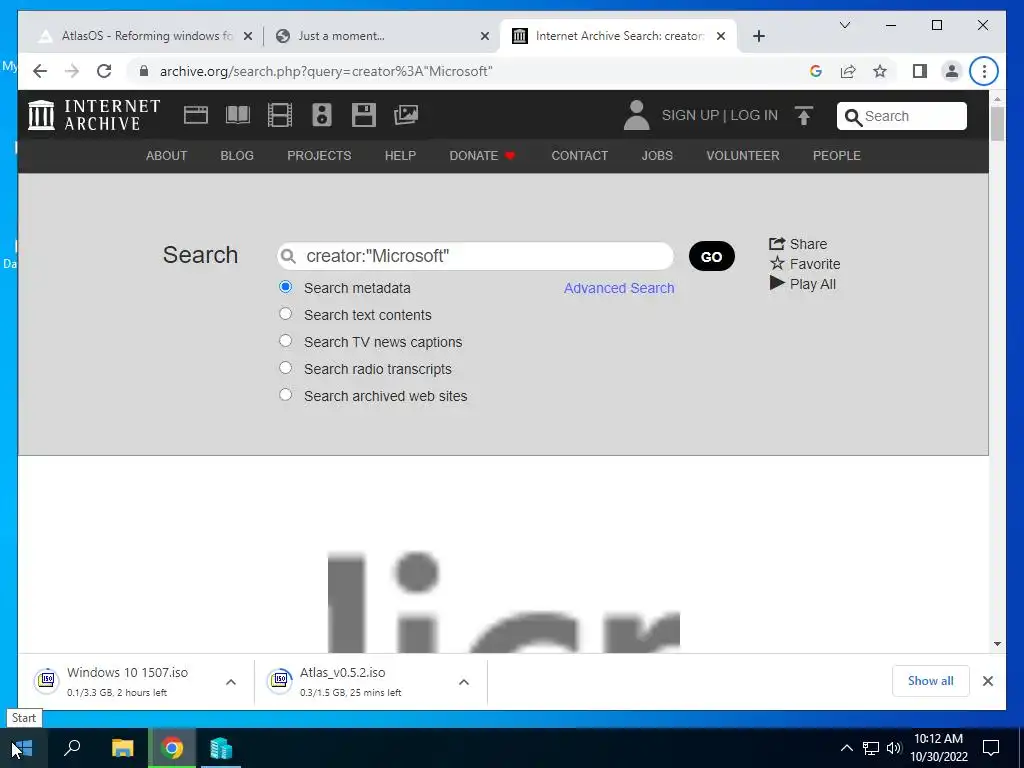Click the Chrome taskbar icon

coord(172,748)
